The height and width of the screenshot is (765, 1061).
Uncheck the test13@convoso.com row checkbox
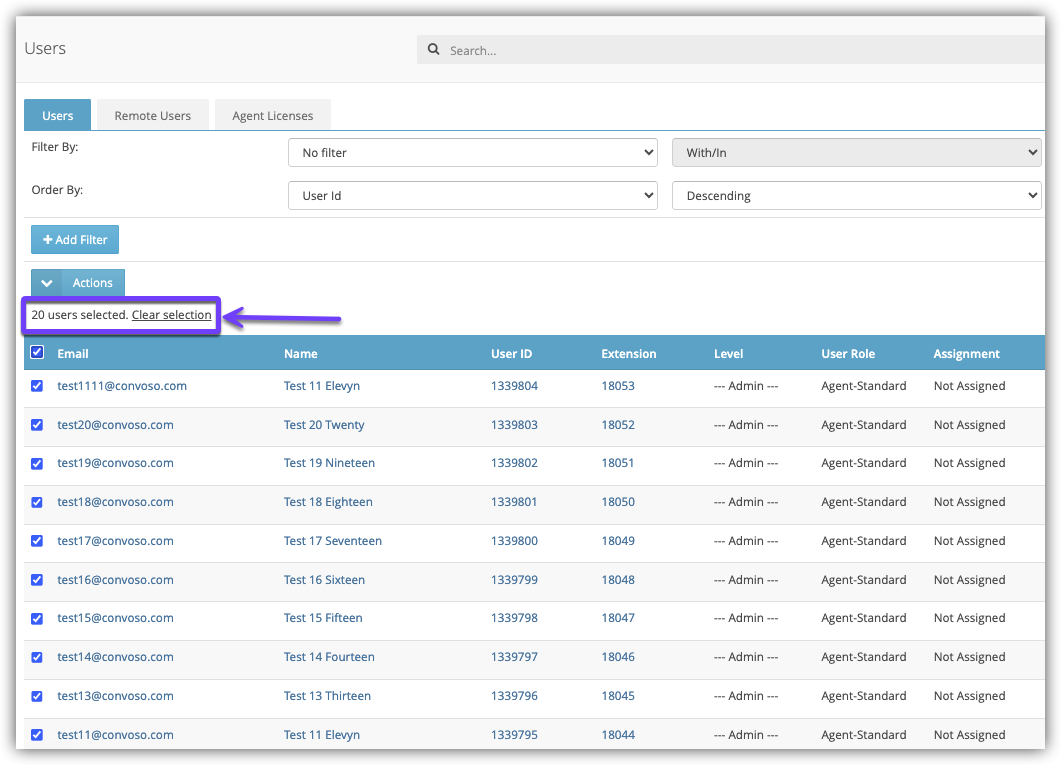coord(37,696)
